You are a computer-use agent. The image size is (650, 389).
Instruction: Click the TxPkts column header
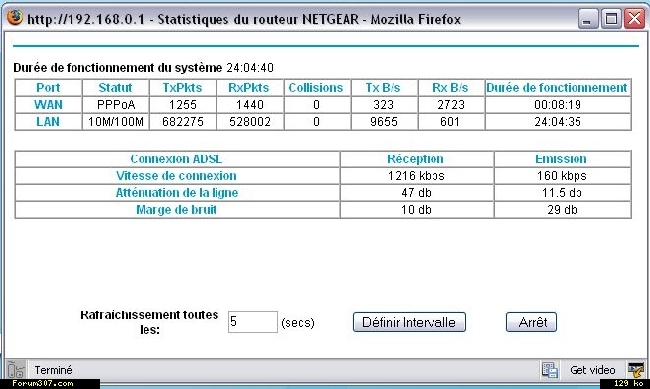coord(182,88)
